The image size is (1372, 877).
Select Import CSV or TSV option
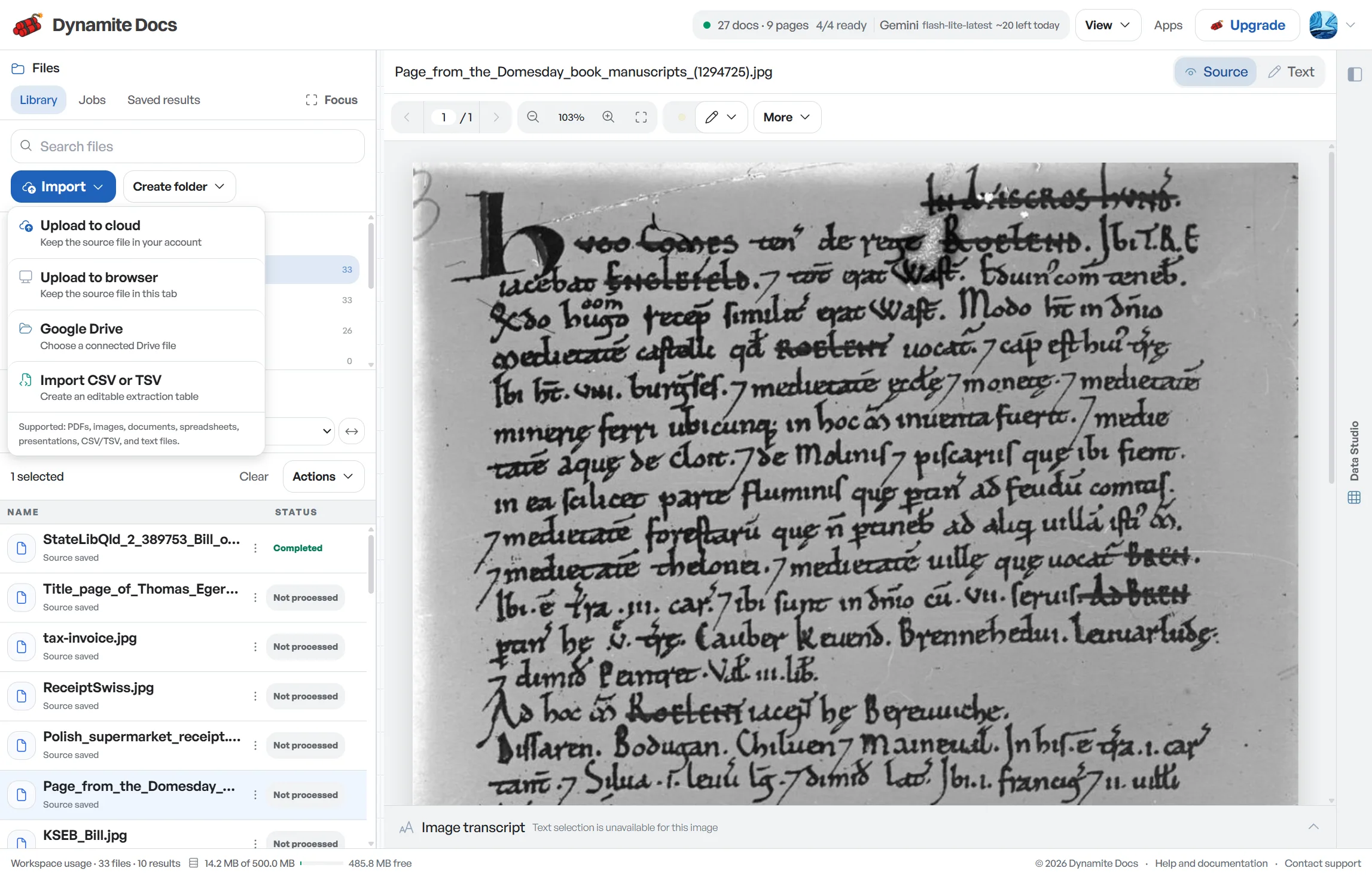136,387
